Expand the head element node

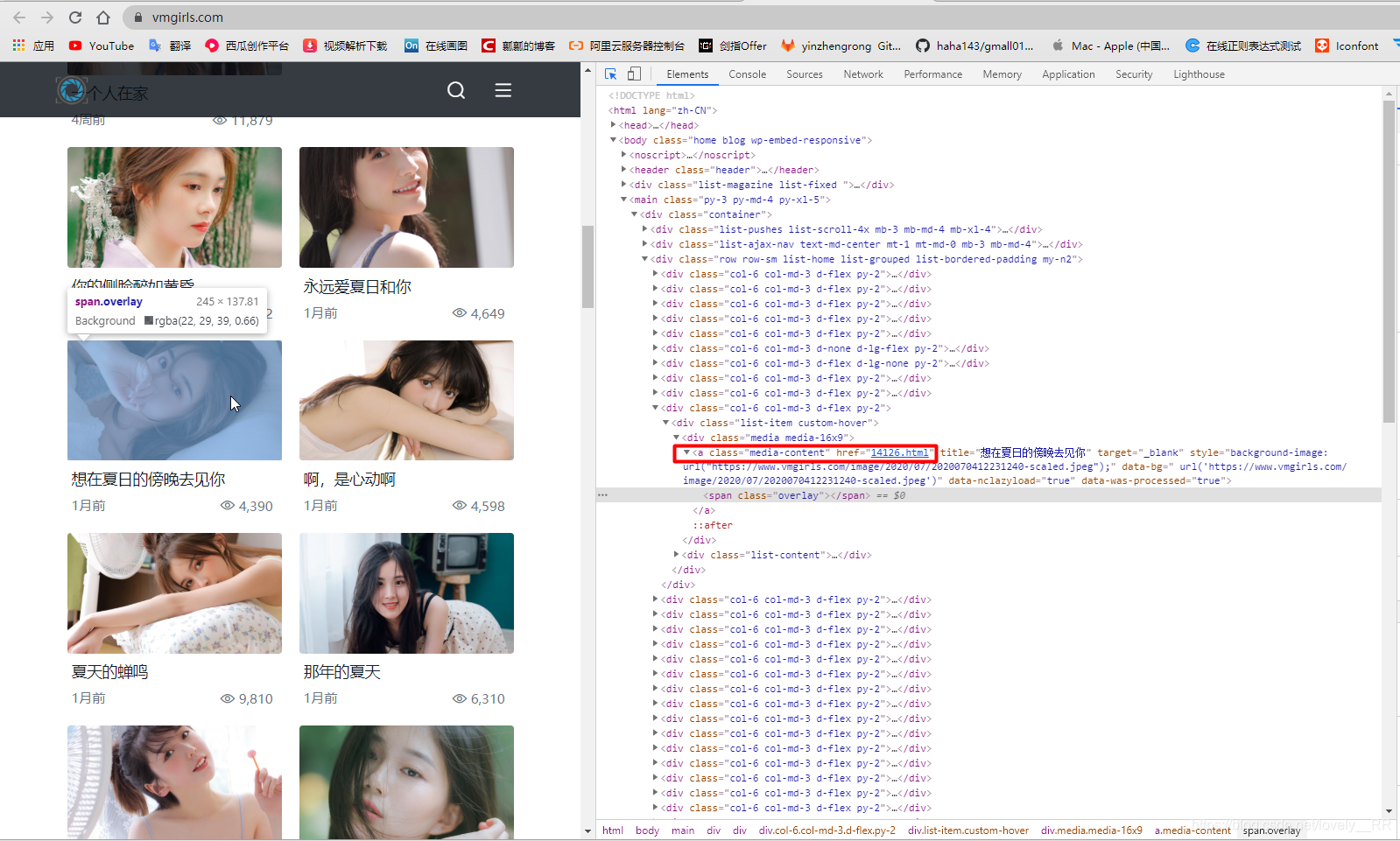[613, 125]
